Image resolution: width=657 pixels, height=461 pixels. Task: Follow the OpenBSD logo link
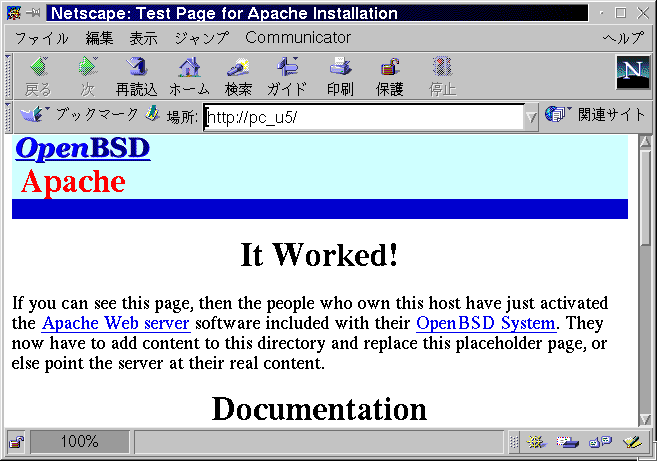(x=83, y=148)
